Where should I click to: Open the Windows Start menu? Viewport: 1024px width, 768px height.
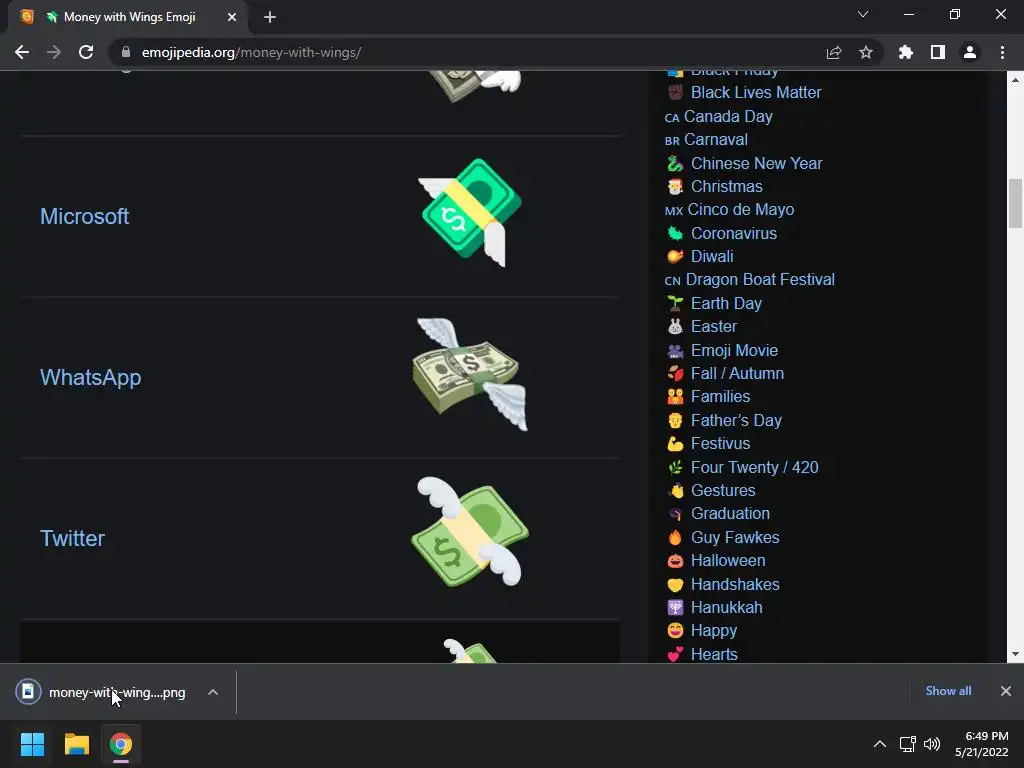pyautogui.click(x=32, y=744)
